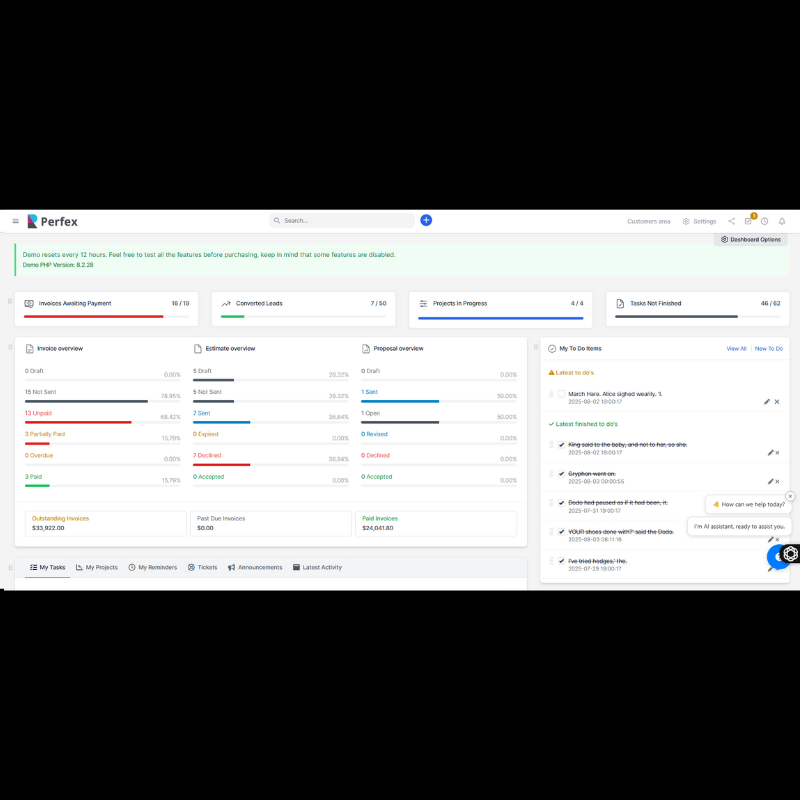
Task: Open the Tickets tab
Action: click(x=202, y=567)
